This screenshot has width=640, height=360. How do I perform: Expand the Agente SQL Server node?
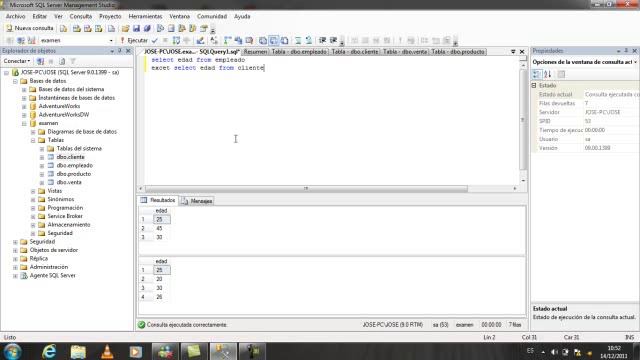click(x=16, y=276)
